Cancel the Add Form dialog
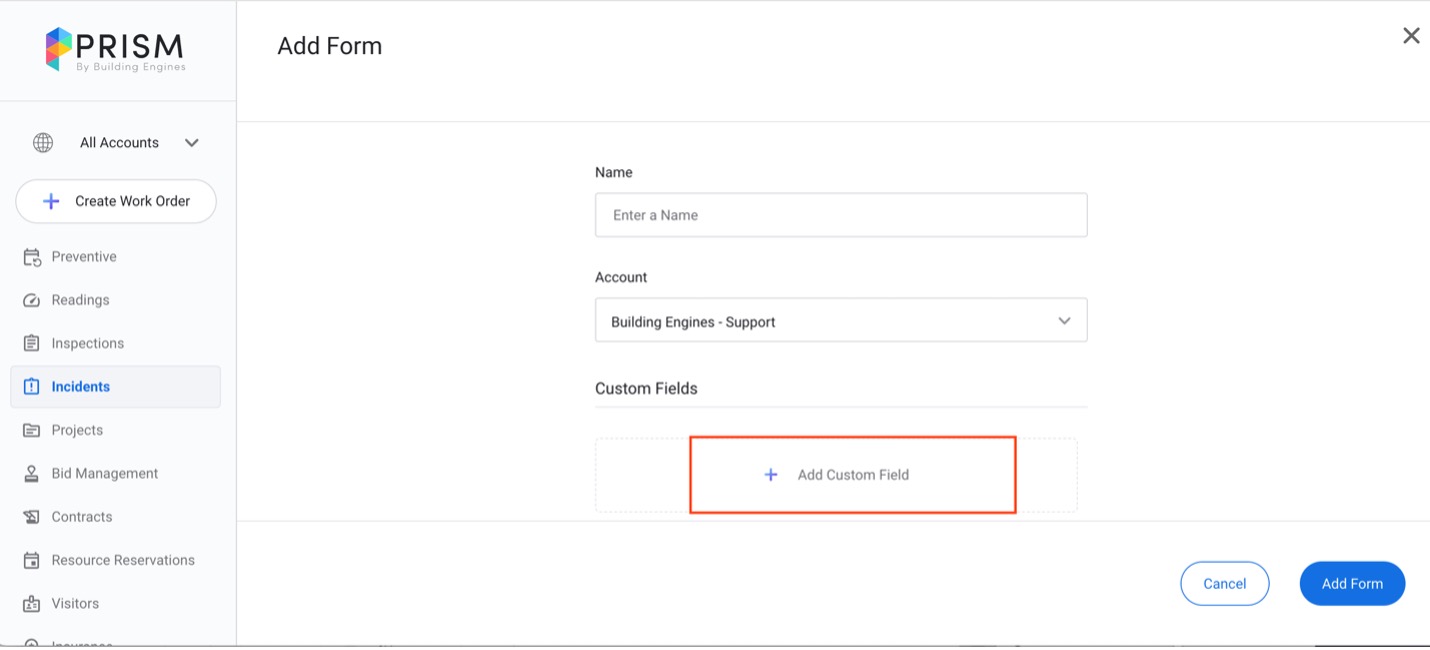Viewport: 1430px width, 650px height. pos(1224,584)
